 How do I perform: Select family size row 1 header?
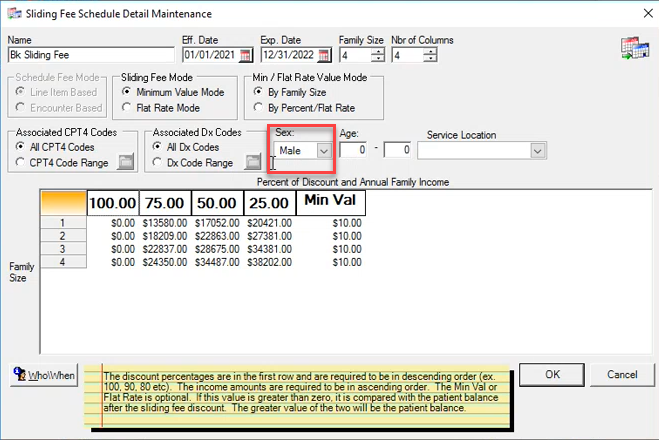(63, 223)
